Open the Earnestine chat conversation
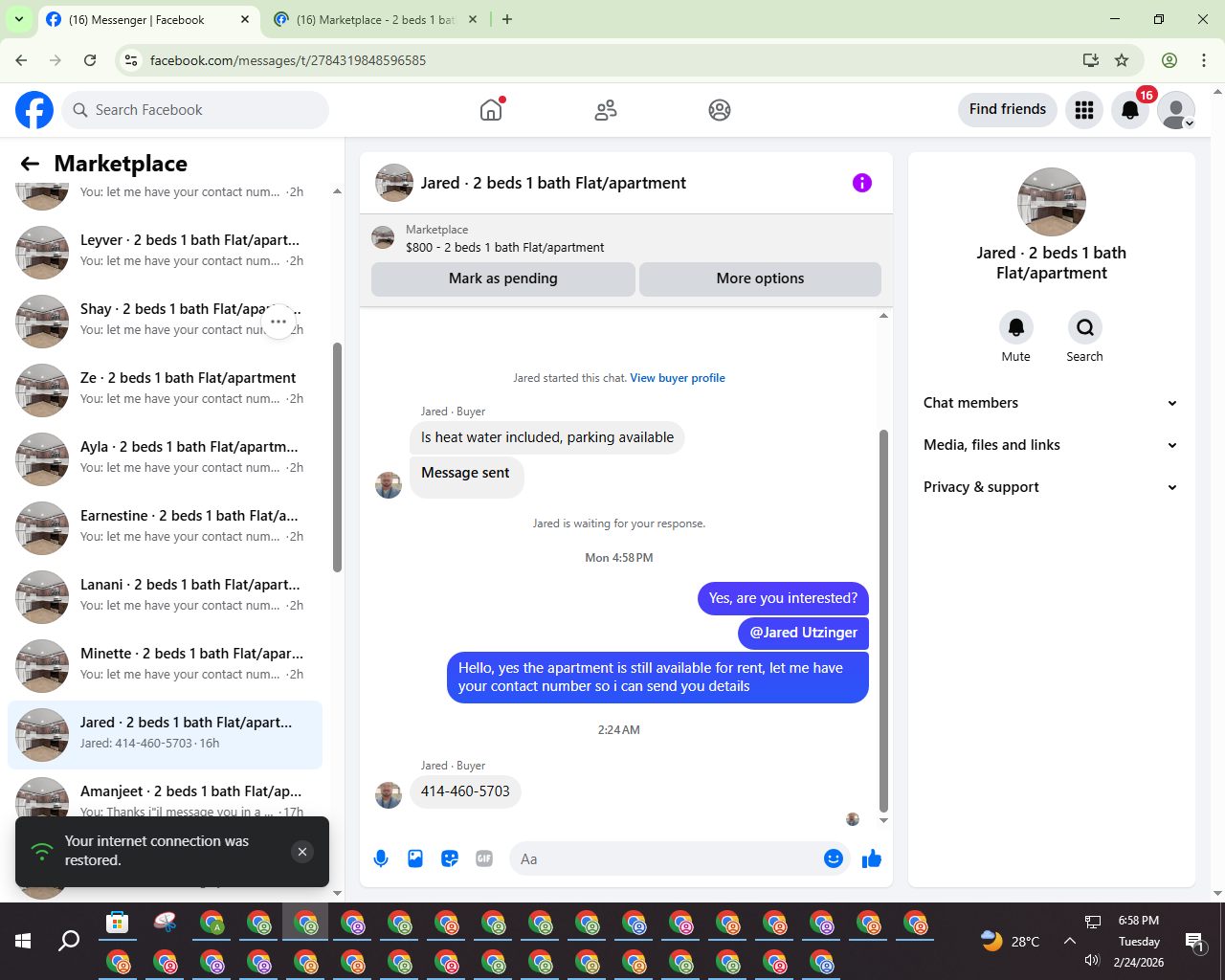 tap(165, 528)
